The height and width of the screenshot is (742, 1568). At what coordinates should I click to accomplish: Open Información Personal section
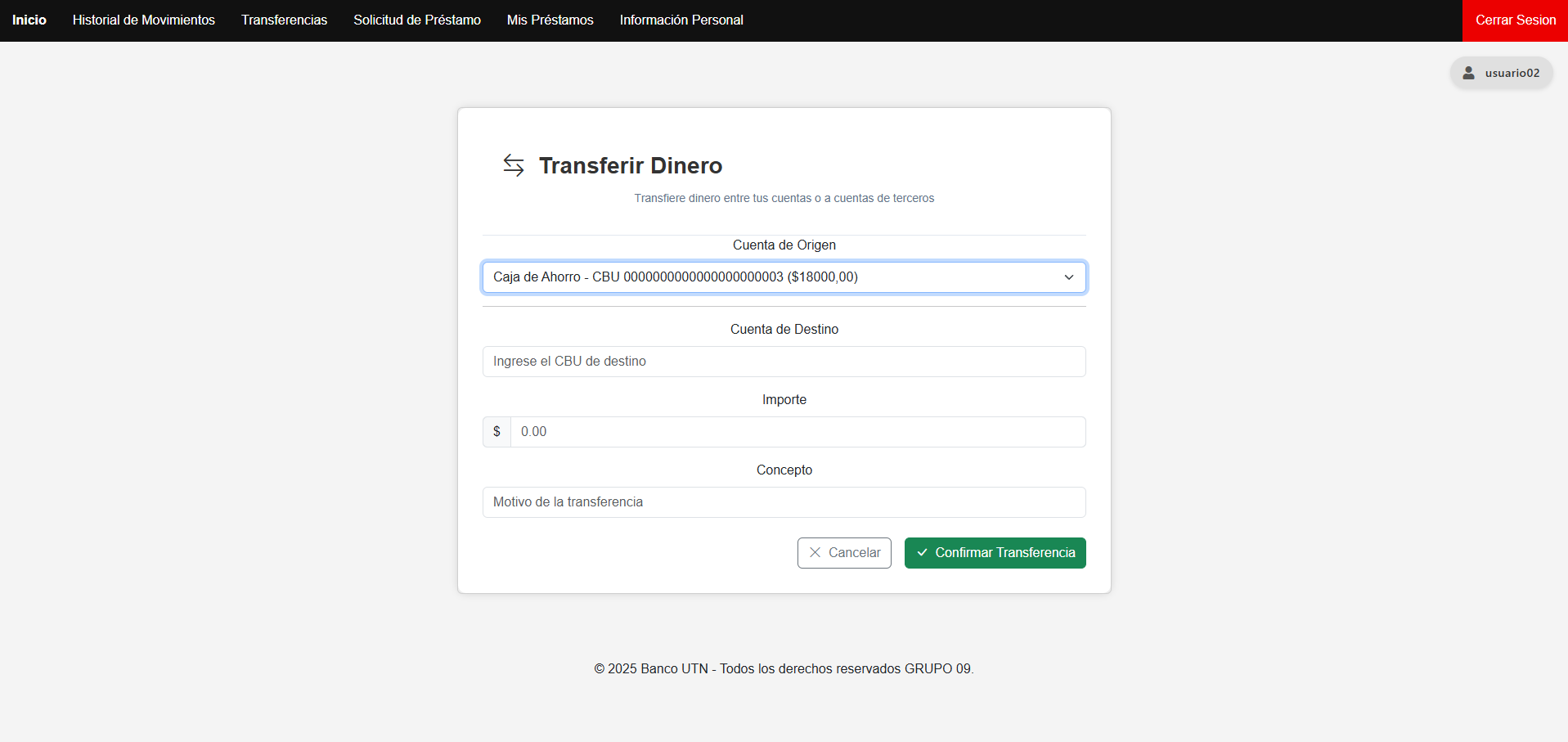point(681,20)
